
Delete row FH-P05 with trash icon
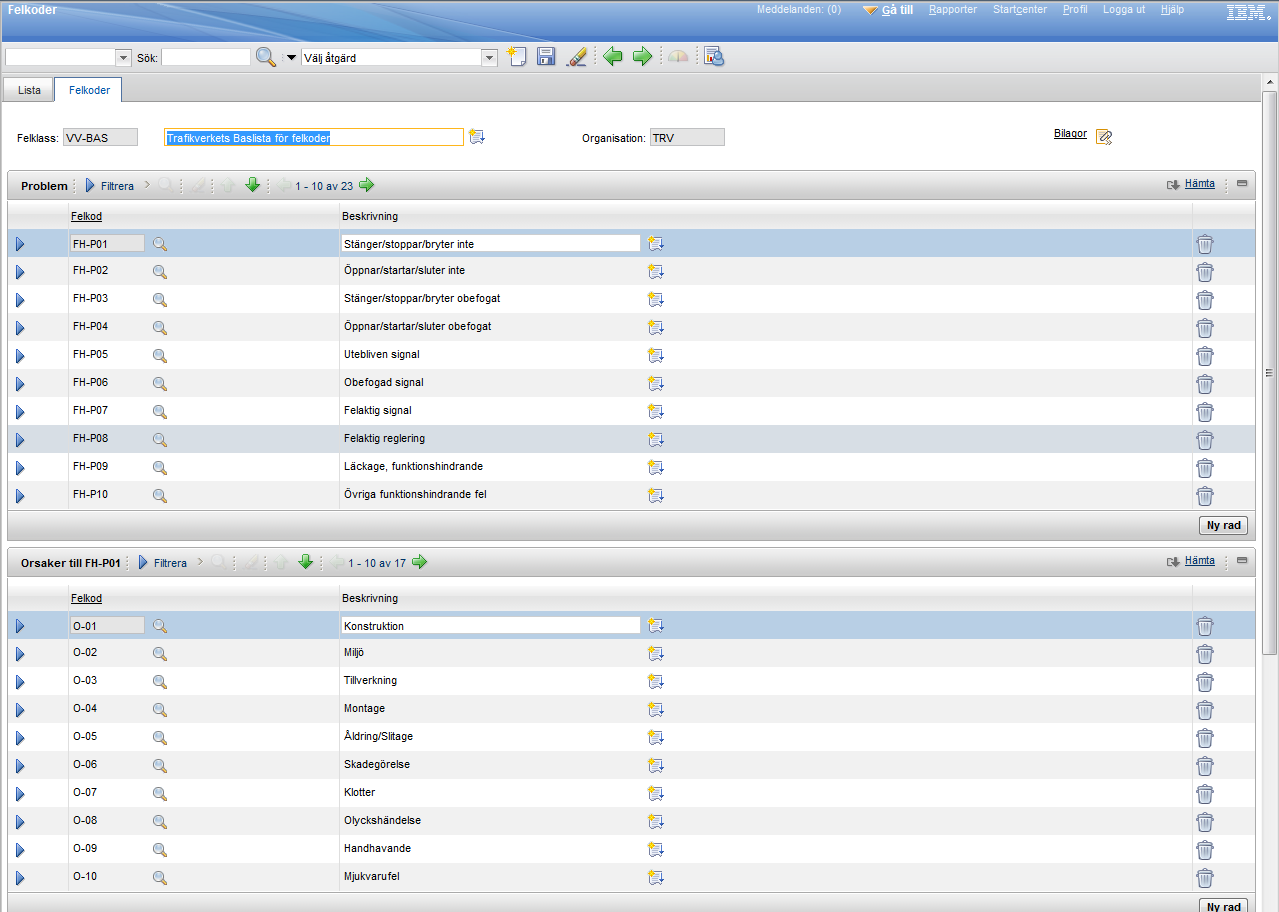1205,355
